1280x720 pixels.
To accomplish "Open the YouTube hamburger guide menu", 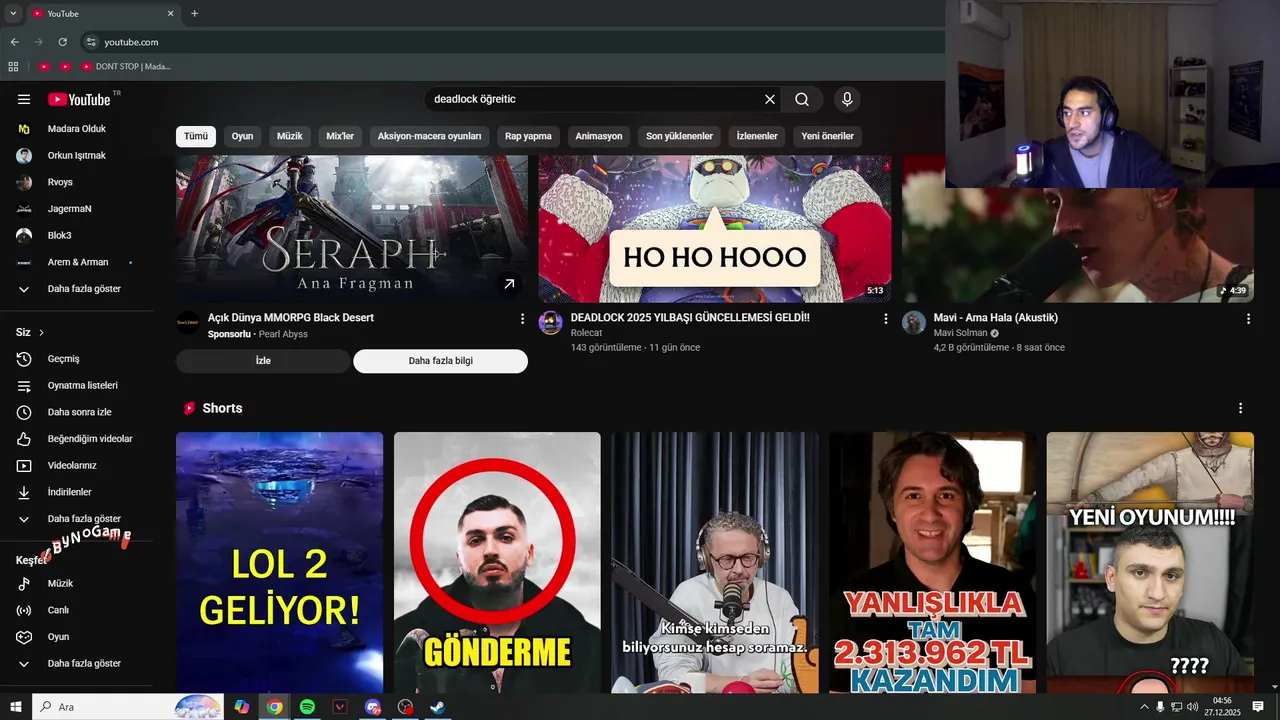I will 24,99.
